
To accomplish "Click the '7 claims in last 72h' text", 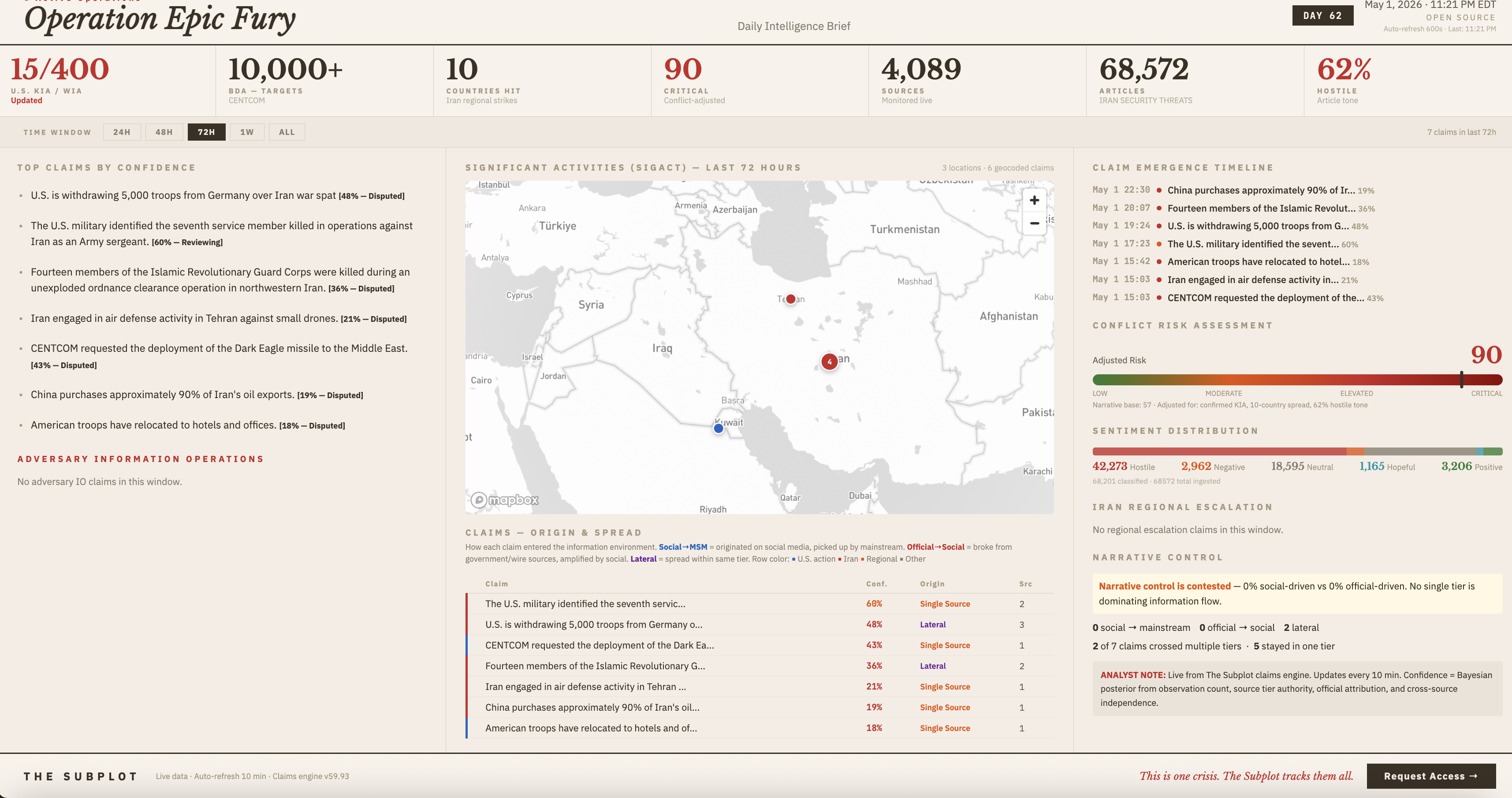I will coord(1461,132).
